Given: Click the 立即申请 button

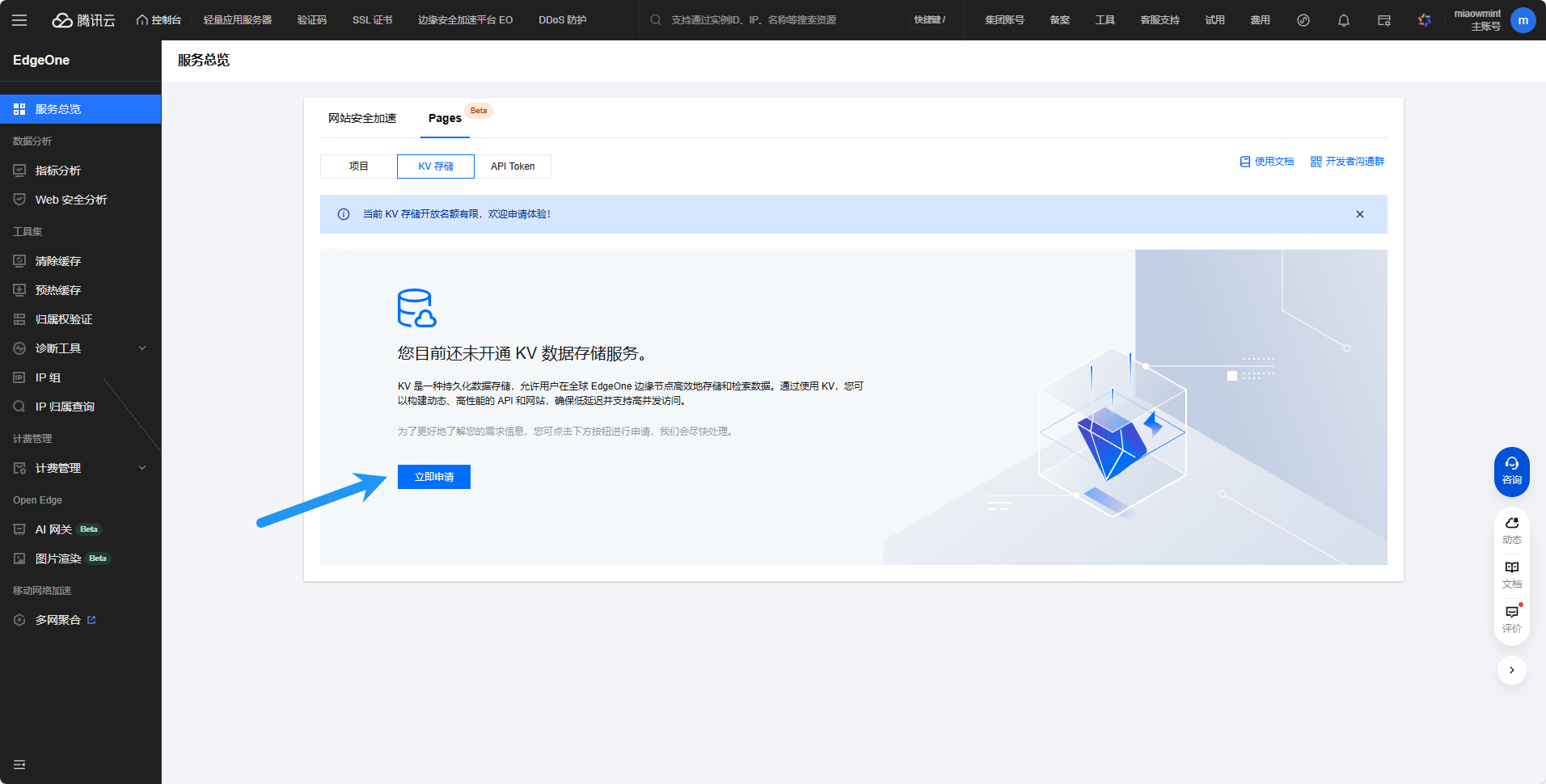Looking at the screenshot, I should pos(433,477).
